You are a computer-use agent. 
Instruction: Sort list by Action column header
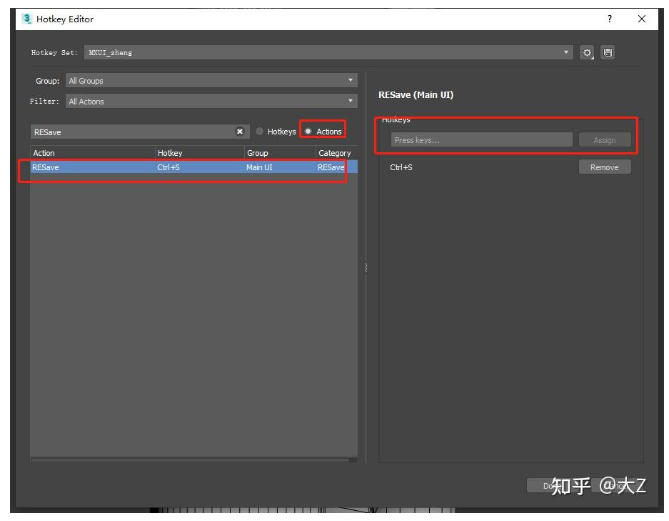(90, 153)
